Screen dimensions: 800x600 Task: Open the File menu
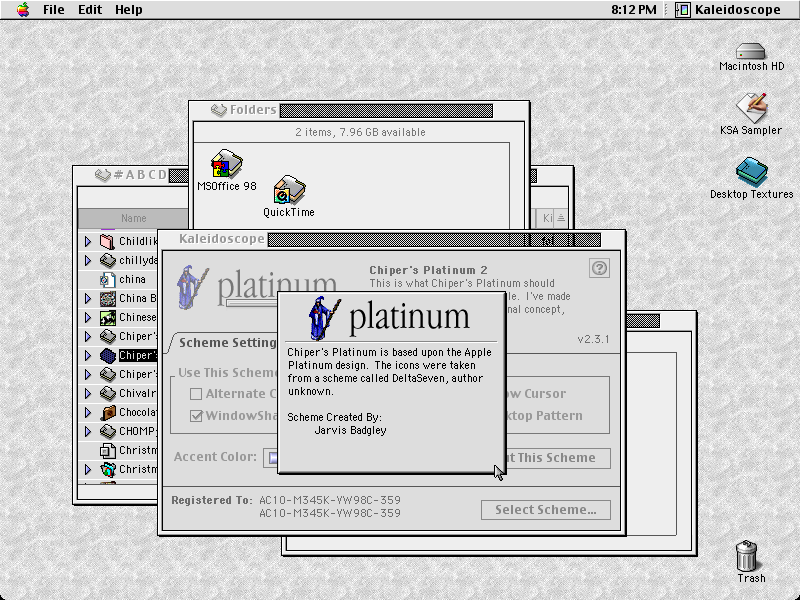pyautogui.click(x=54, y=10)
